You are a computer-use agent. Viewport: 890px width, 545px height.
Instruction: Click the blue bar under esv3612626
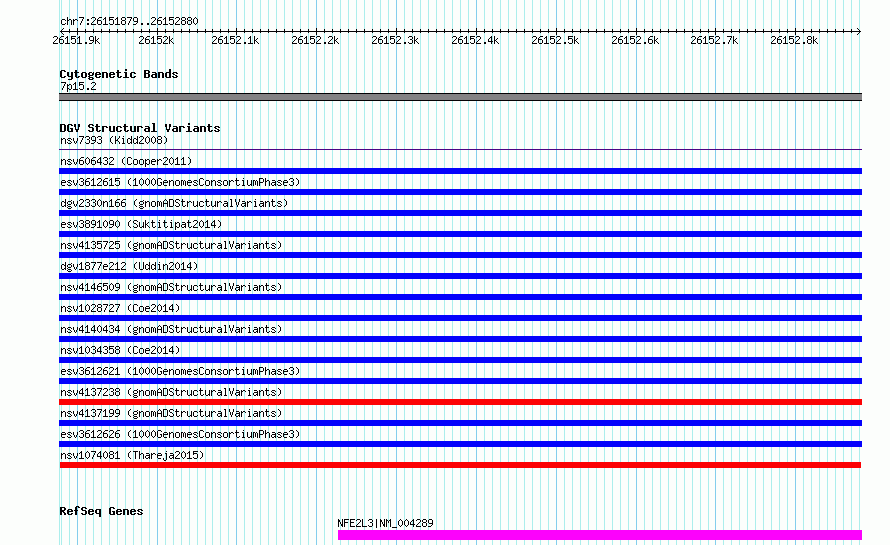(460, 444)
